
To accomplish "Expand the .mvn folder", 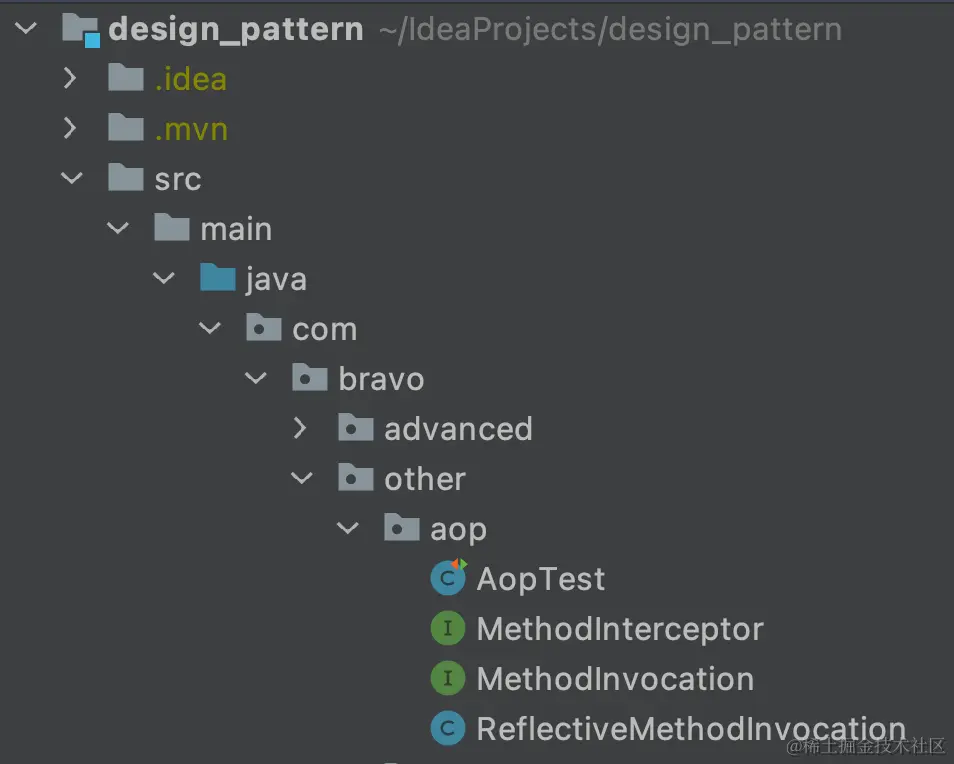I will pyautogui.click(x=70, y=128).
